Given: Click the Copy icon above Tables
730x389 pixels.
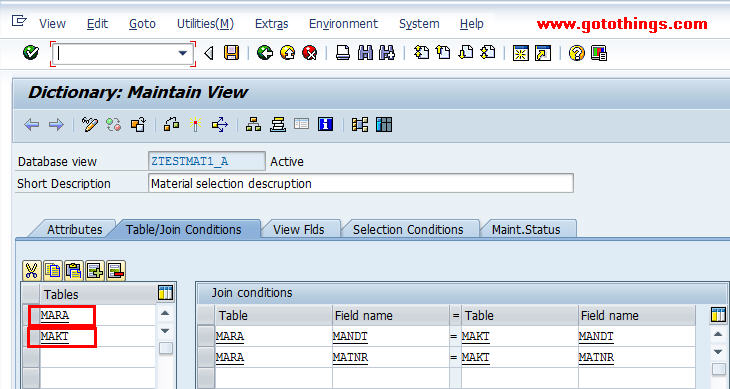Looking at the screenshot, I should pos(53,270).
